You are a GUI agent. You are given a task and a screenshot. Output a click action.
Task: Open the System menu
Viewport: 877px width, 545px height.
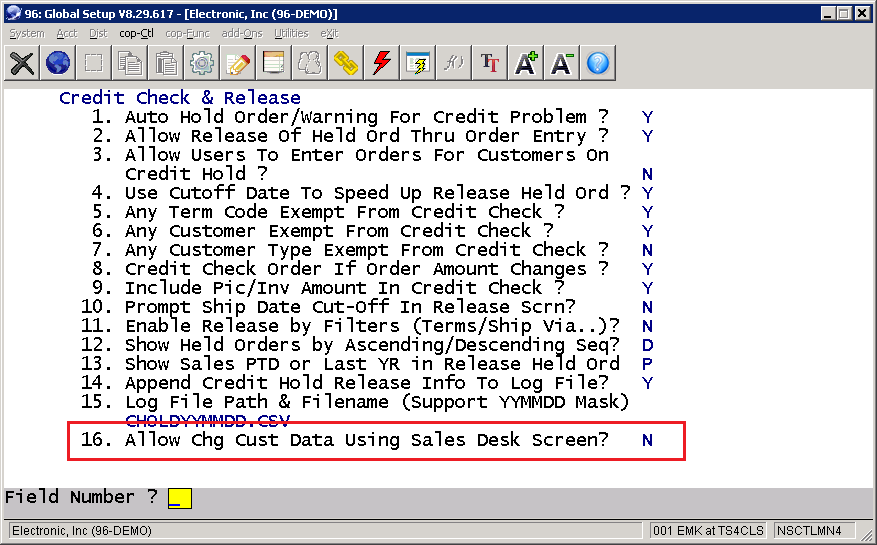pos(27,34)
